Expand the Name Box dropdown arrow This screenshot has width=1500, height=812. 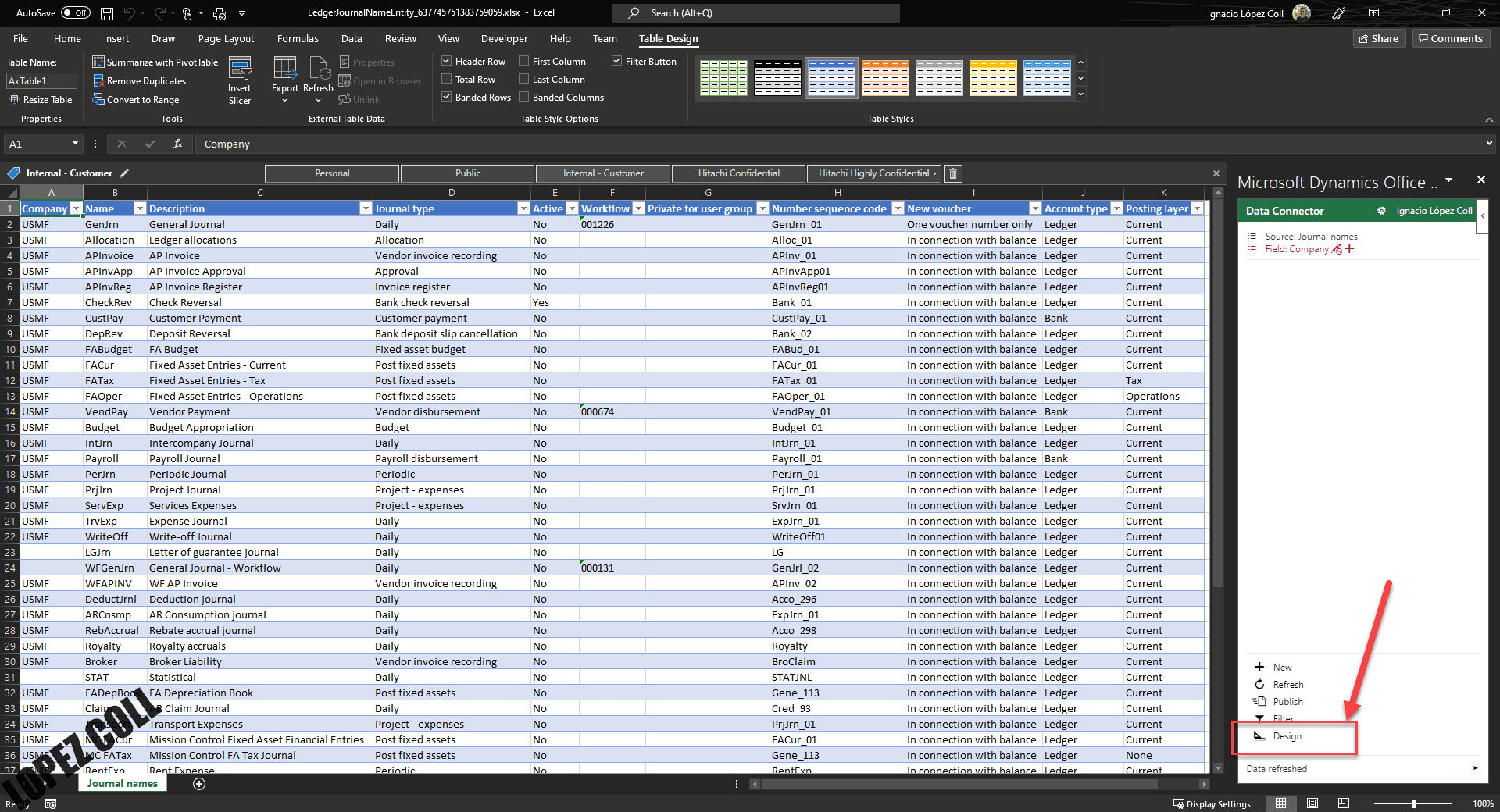(75, 144)
